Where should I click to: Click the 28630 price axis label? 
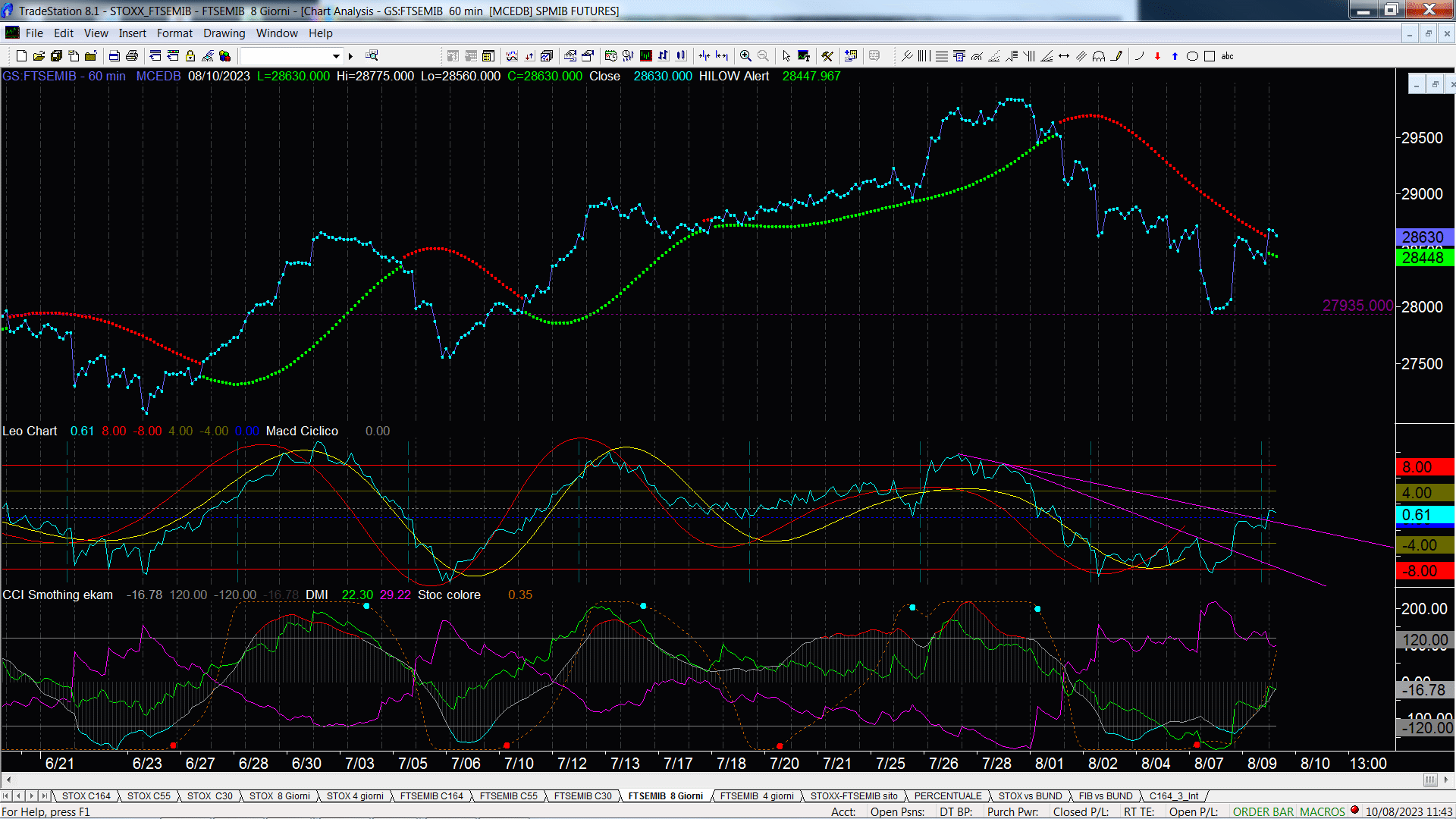click(x=1423, y=237)
